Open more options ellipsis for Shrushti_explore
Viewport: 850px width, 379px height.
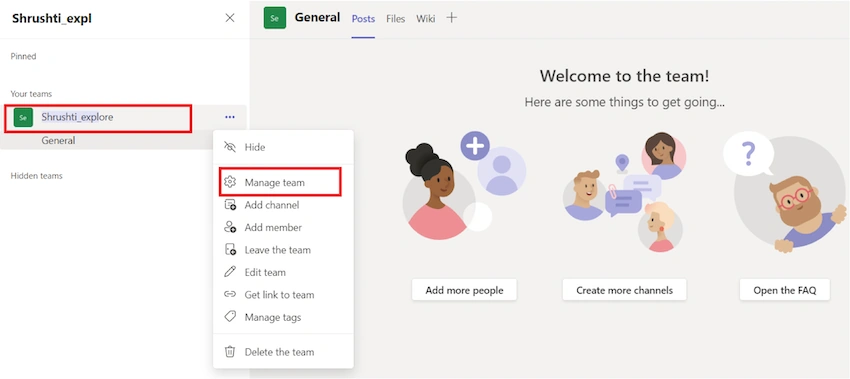[x=230, y=117]
